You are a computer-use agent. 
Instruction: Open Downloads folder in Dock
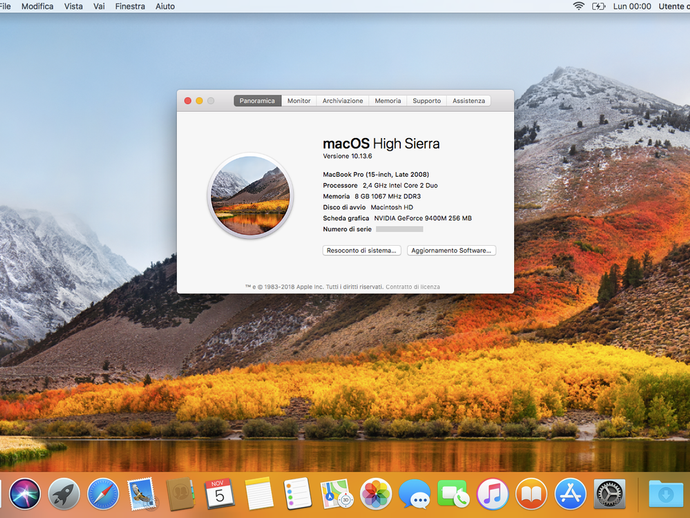coord(666,494)
